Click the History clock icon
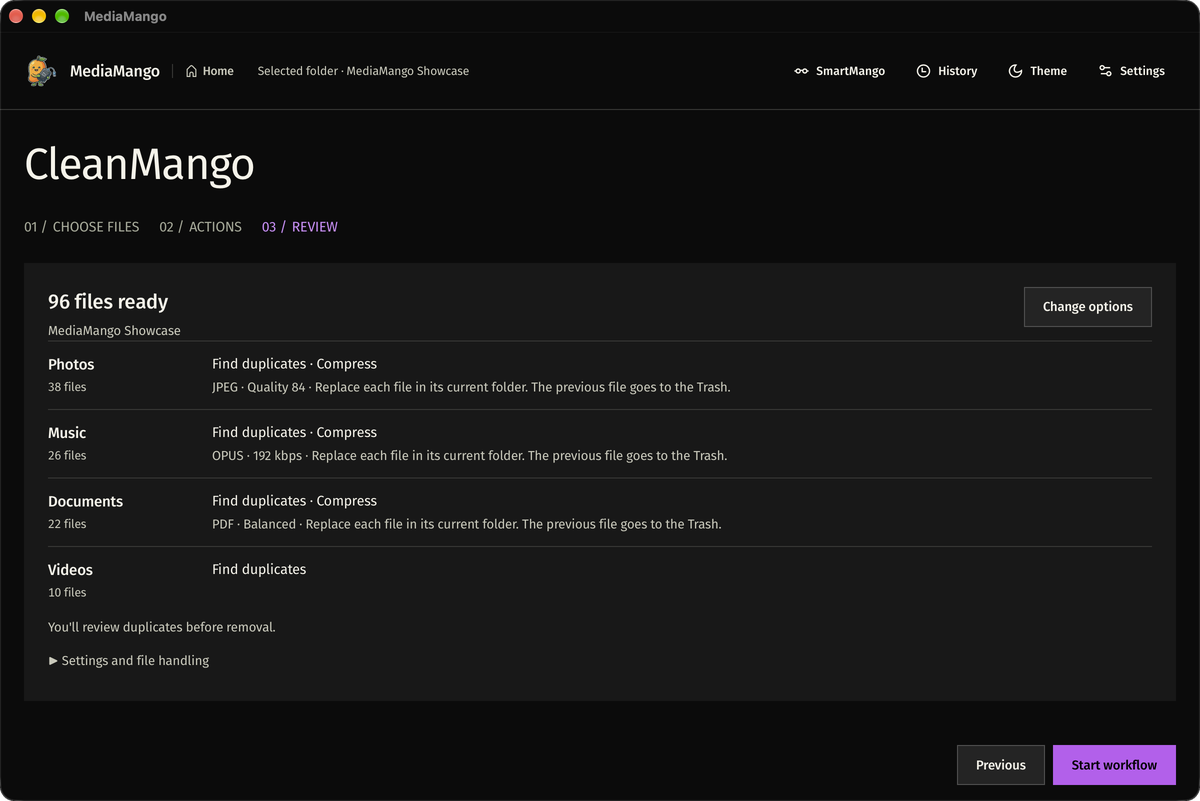Viewport: 1200px width, 801px height. point(923,71)
